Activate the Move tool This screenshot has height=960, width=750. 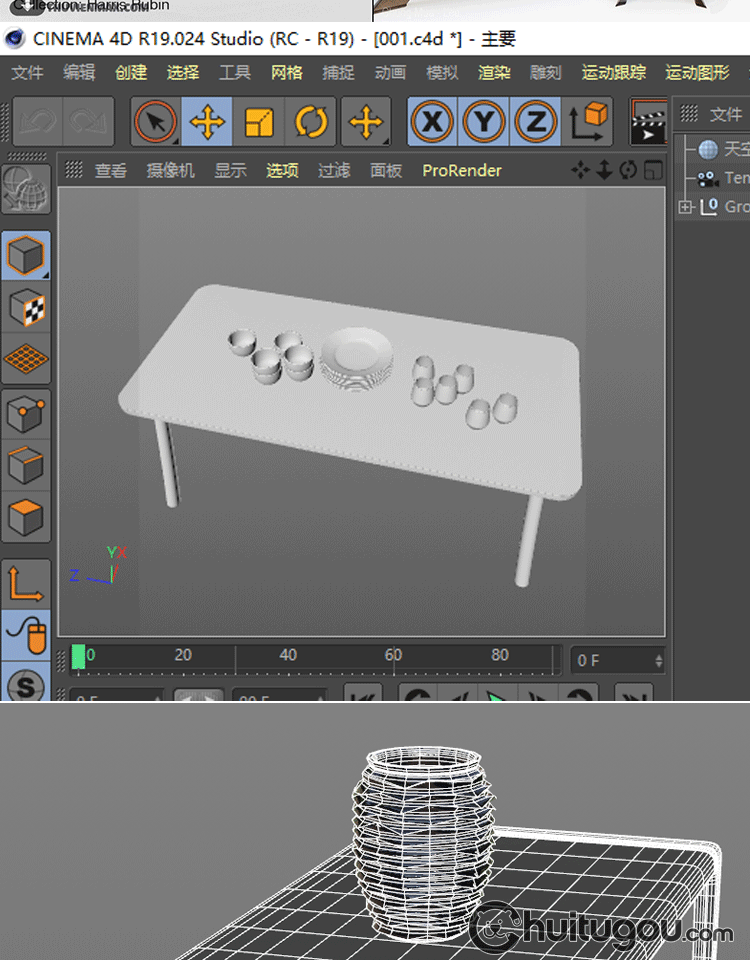[207, 122]
